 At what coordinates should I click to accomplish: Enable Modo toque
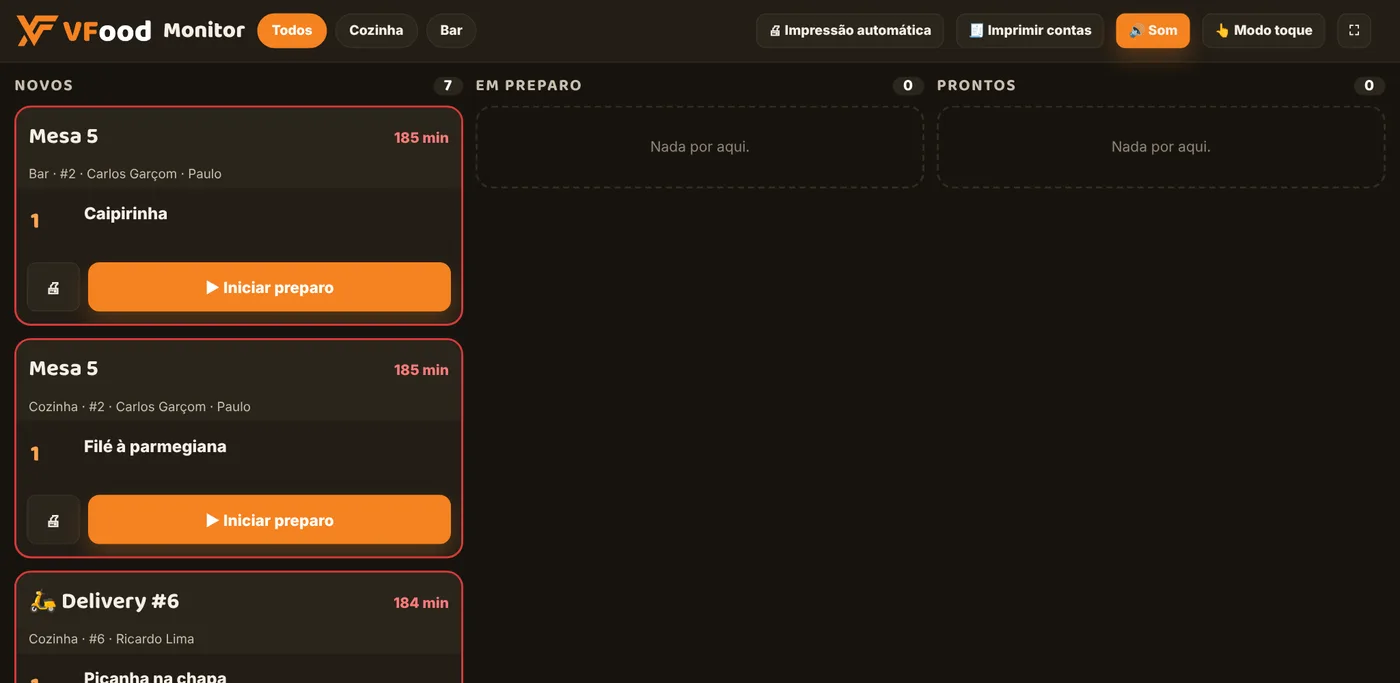coord(1263,30)
